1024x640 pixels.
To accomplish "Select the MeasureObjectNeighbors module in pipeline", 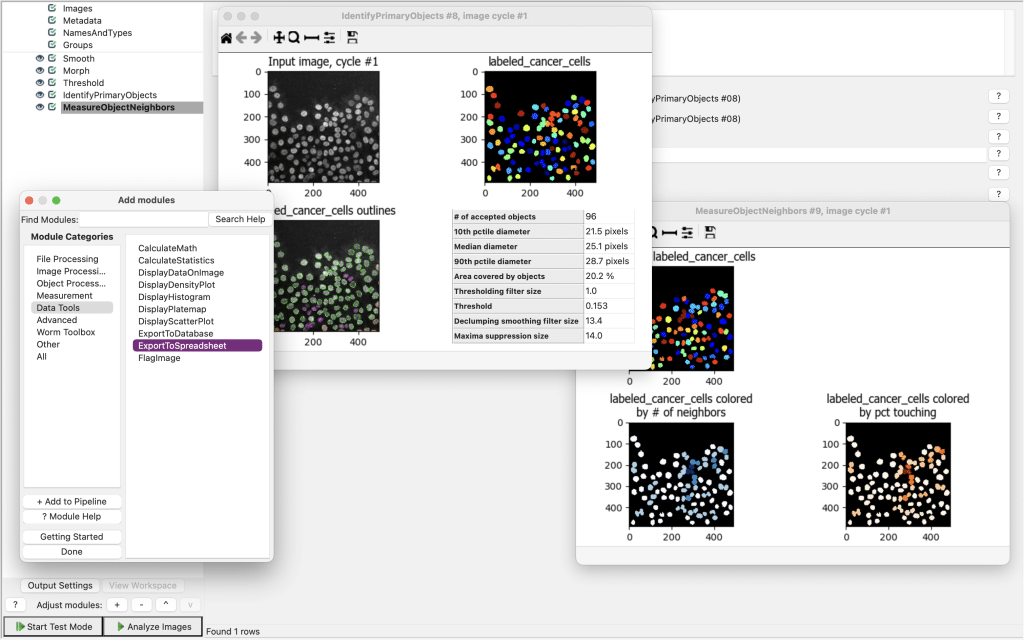I will pyautogui.click(x=118, y=107).
